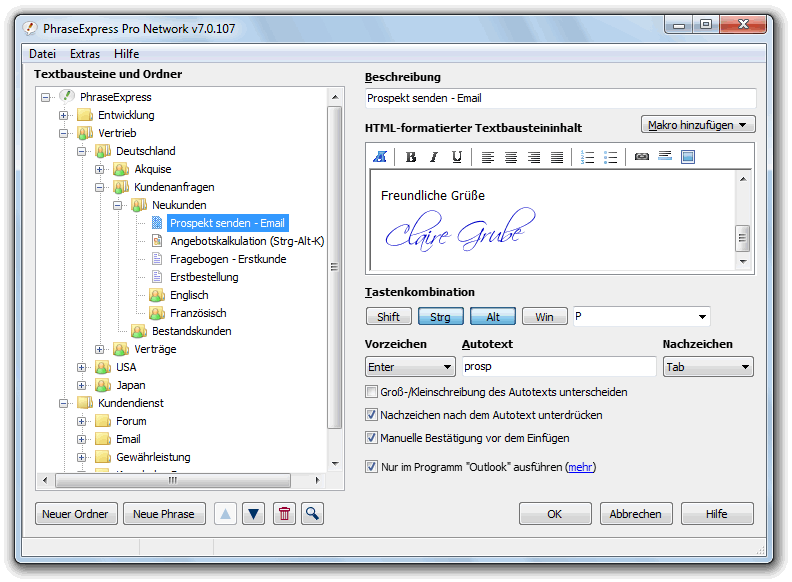Expand the USA folder

coord(81,367)
